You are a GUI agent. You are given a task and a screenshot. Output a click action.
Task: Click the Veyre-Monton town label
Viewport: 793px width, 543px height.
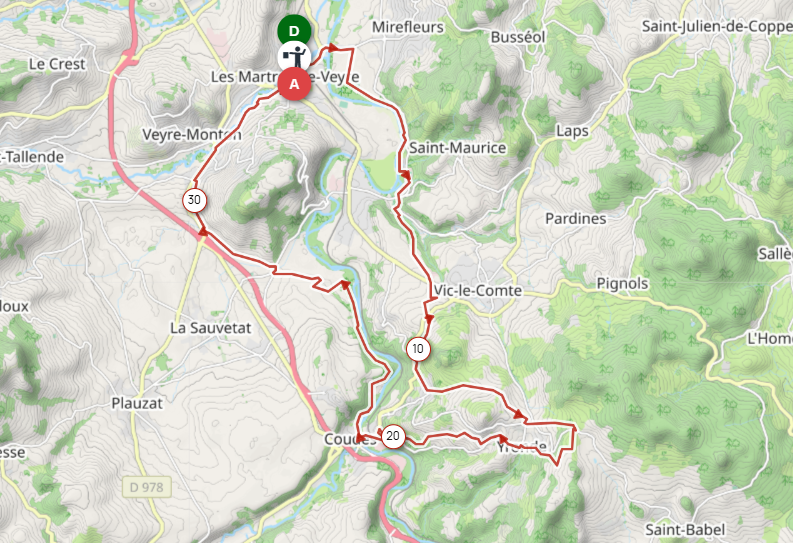coord(192,134)
